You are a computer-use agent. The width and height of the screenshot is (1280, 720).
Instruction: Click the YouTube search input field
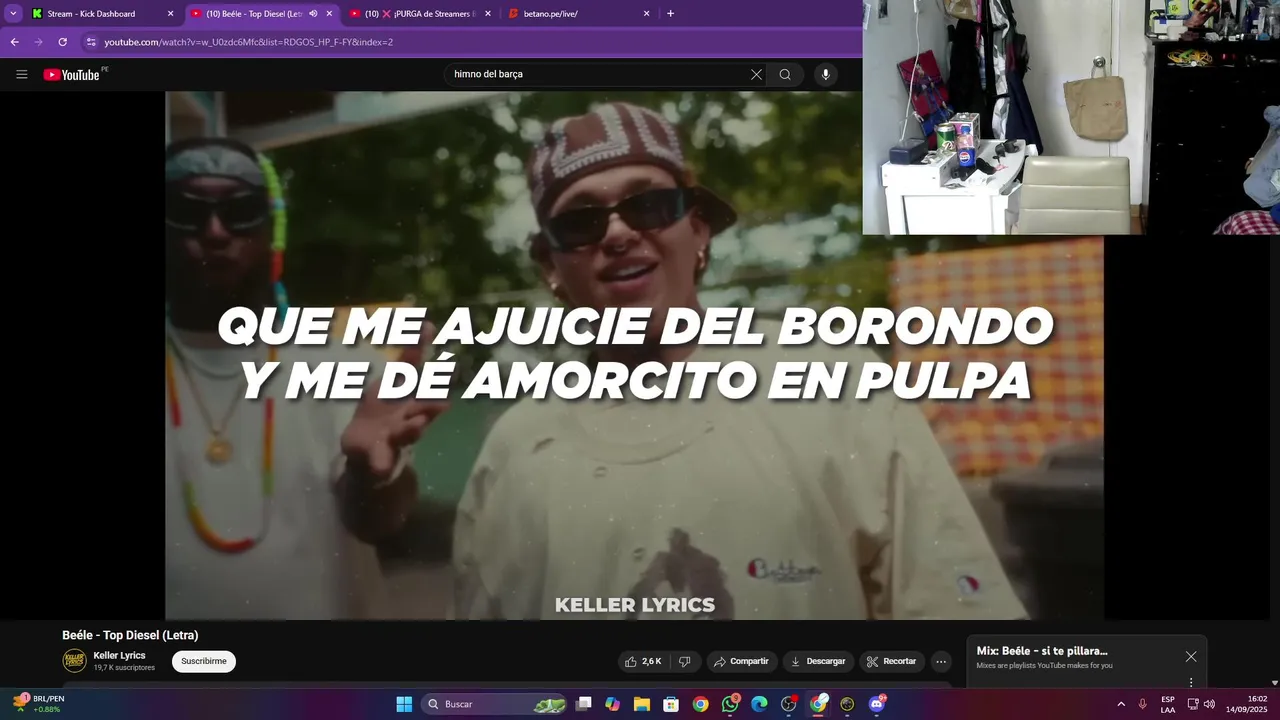click(600, 74)
